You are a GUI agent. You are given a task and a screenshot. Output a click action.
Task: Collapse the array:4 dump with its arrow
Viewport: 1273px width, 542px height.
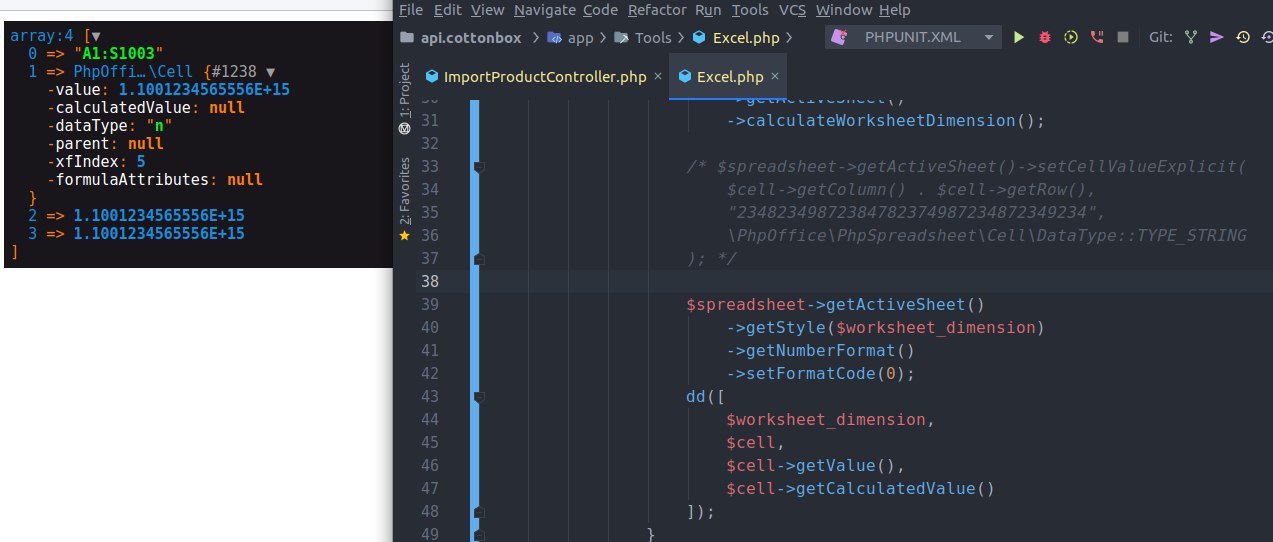pos(96,36)
